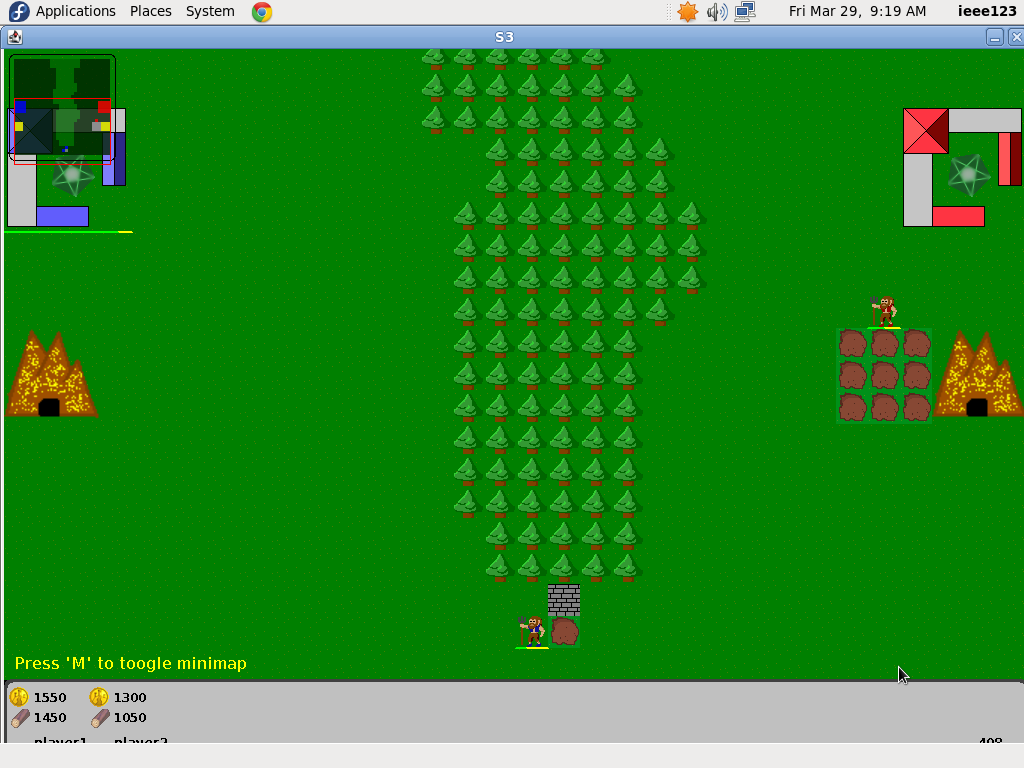The height and width of the screenshot is (768, 1024).
Task: Click player one's gold coin icon
Action: click(19, 697)
